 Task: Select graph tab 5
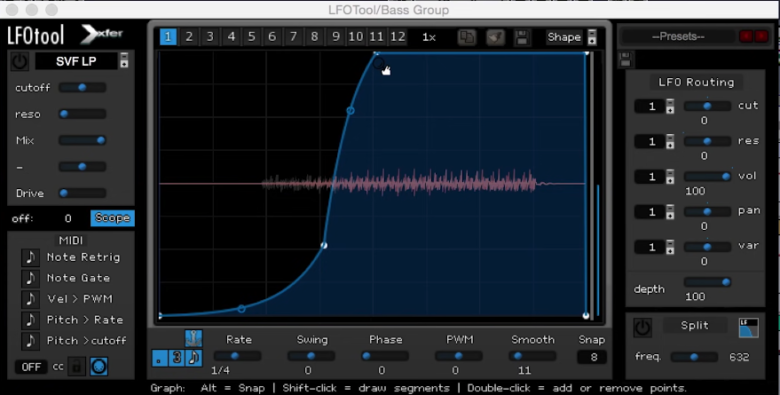pos(252,37)
